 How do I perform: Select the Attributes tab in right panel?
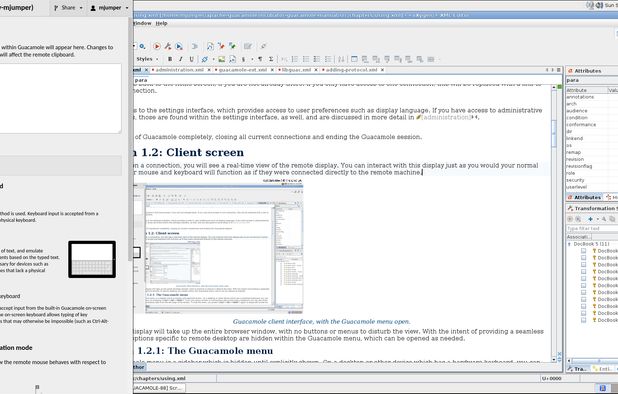(x=584, y=197)
